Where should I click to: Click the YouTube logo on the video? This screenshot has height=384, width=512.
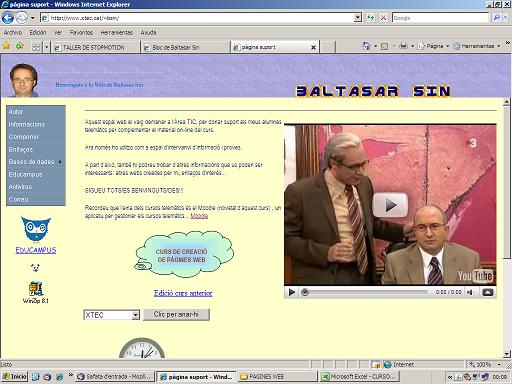click(x=475, y=276)
